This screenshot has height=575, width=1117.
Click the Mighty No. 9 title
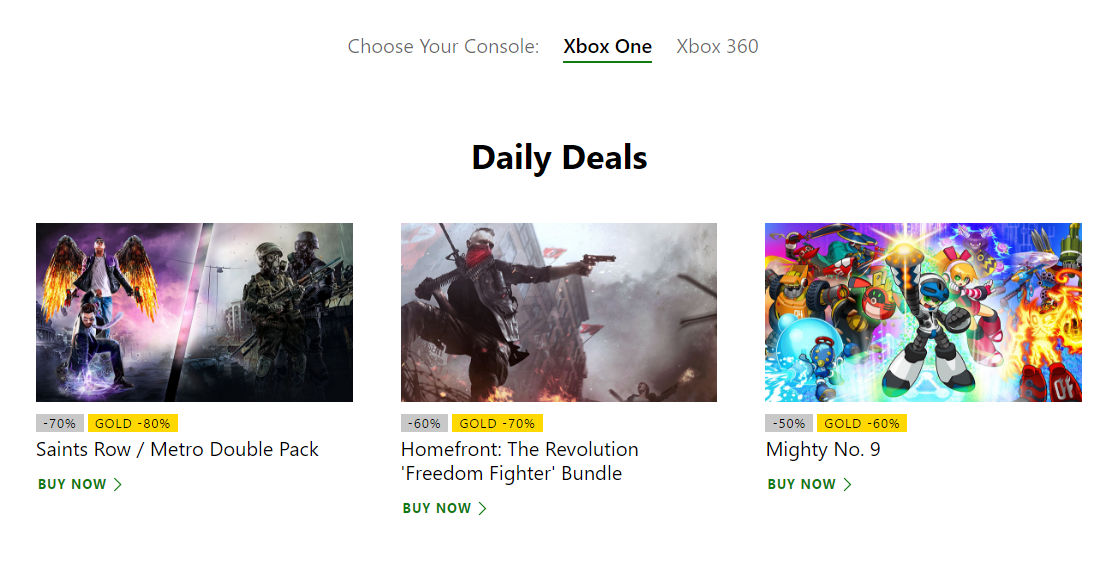pyautogui.click(x=823, y=450)
